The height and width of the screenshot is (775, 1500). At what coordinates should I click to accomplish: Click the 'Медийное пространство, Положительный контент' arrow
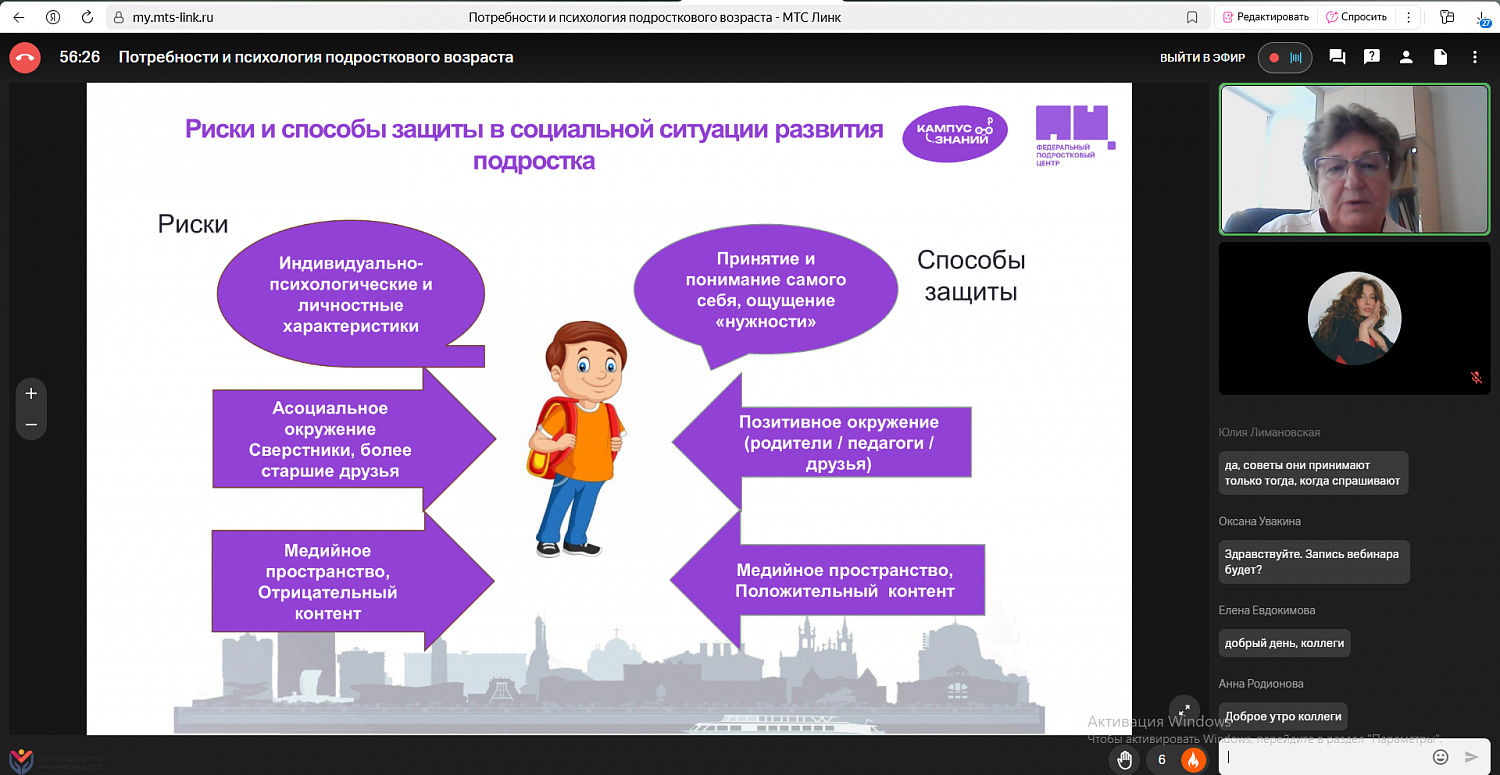click(827, 581)
